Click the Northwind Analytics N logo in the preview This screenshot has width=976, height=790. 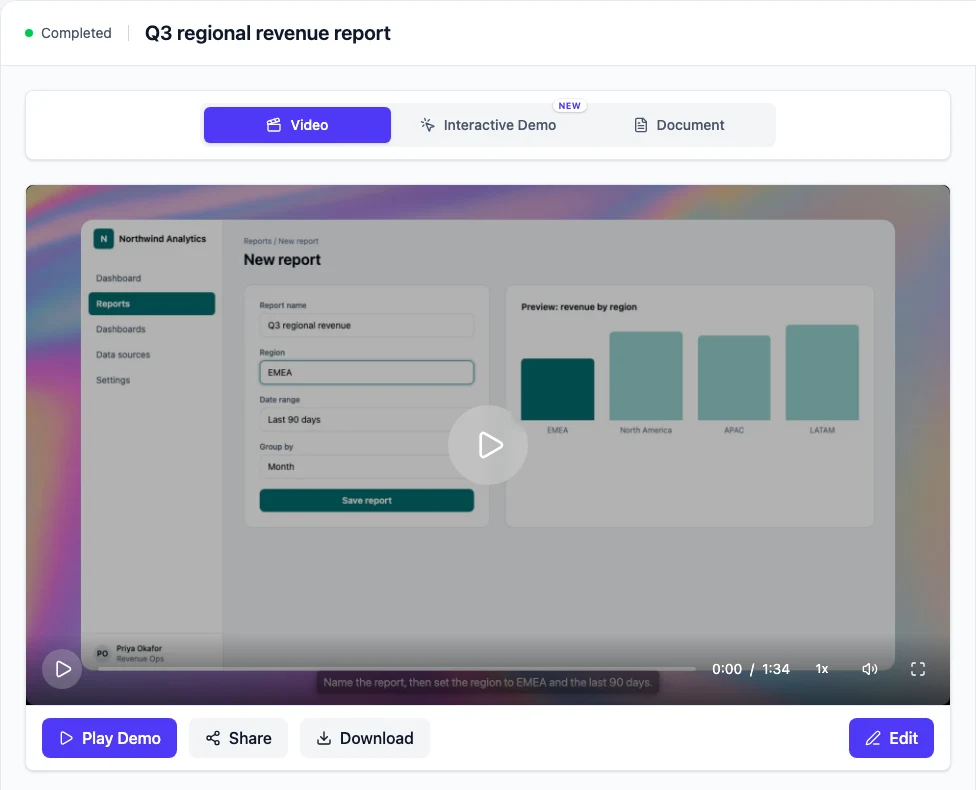(x=103, y=238)
